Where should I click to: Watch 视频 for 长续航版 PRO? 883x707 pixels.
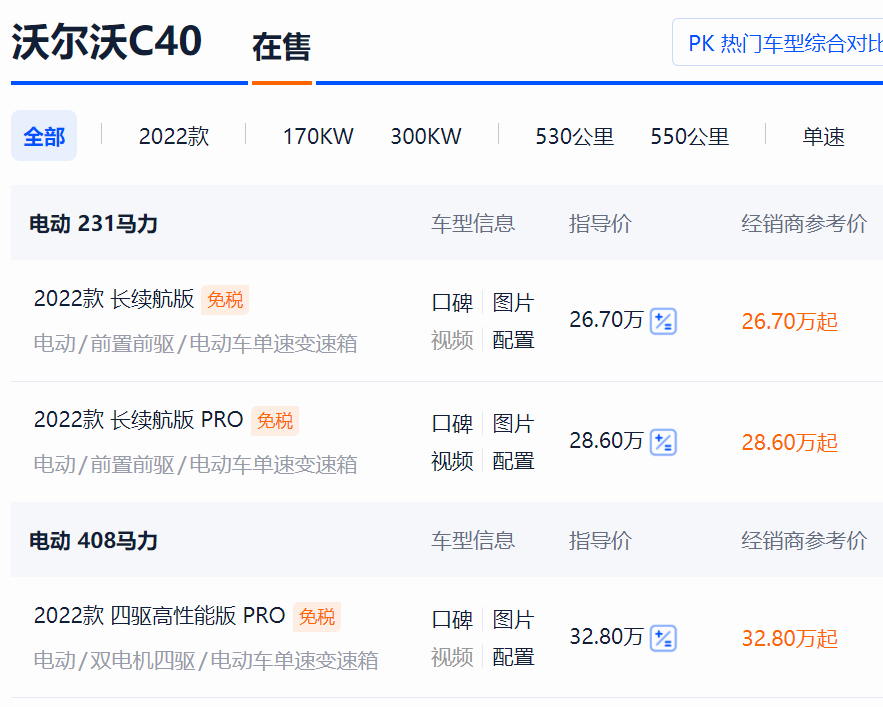452,461
